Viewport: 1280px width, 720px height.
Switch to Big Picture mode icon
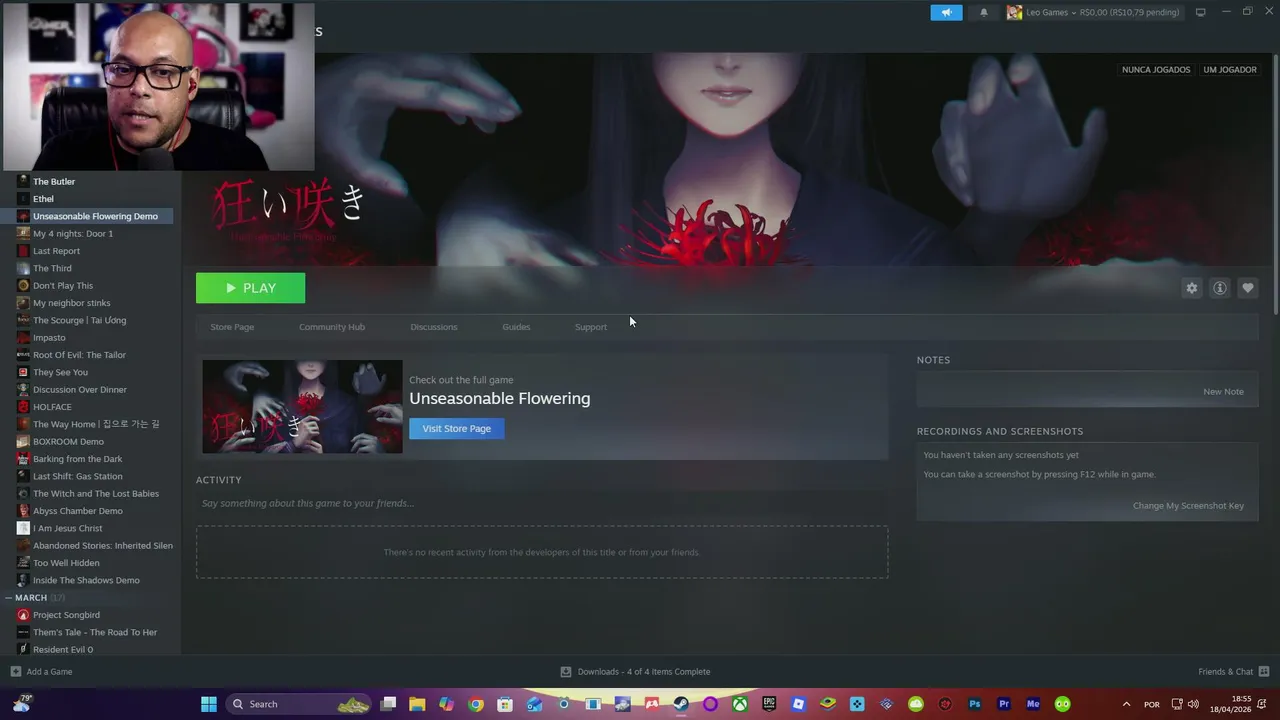1200,12
